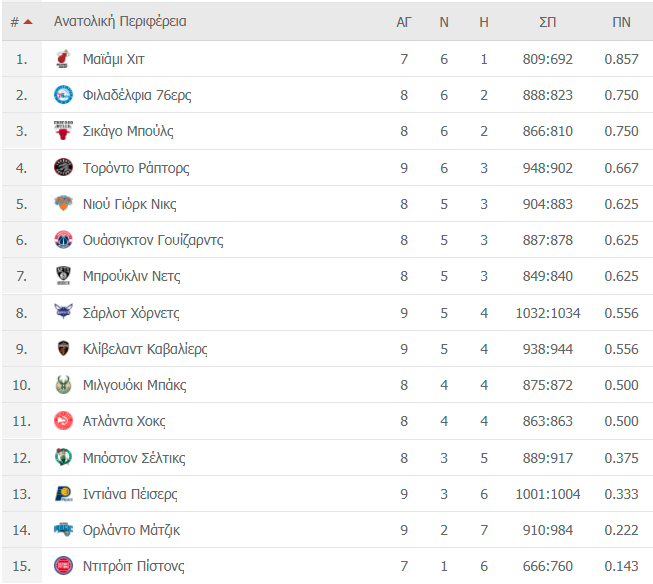The image size is (653, 584).
Task: Click the Philadelphia 76ers logo
Action: pos(63,95)
